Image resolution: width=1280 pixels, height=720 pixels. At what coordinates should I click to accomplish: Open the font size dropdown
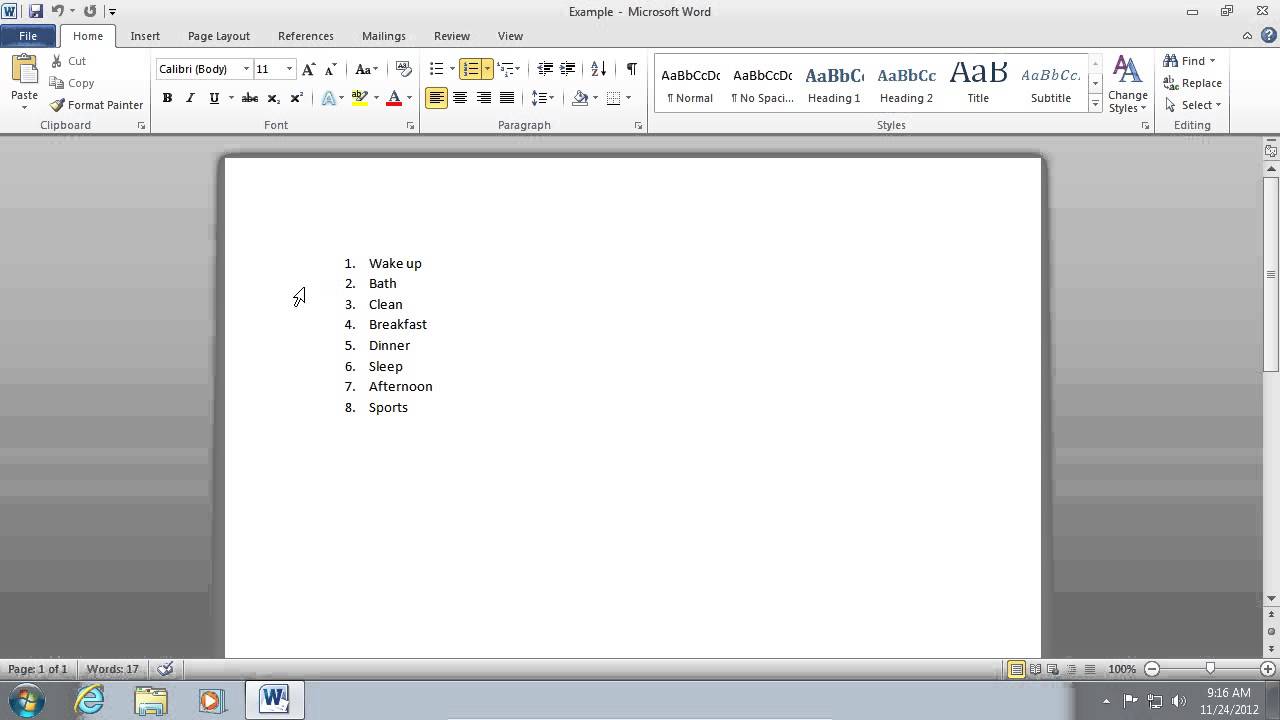[x=290, y=69]
